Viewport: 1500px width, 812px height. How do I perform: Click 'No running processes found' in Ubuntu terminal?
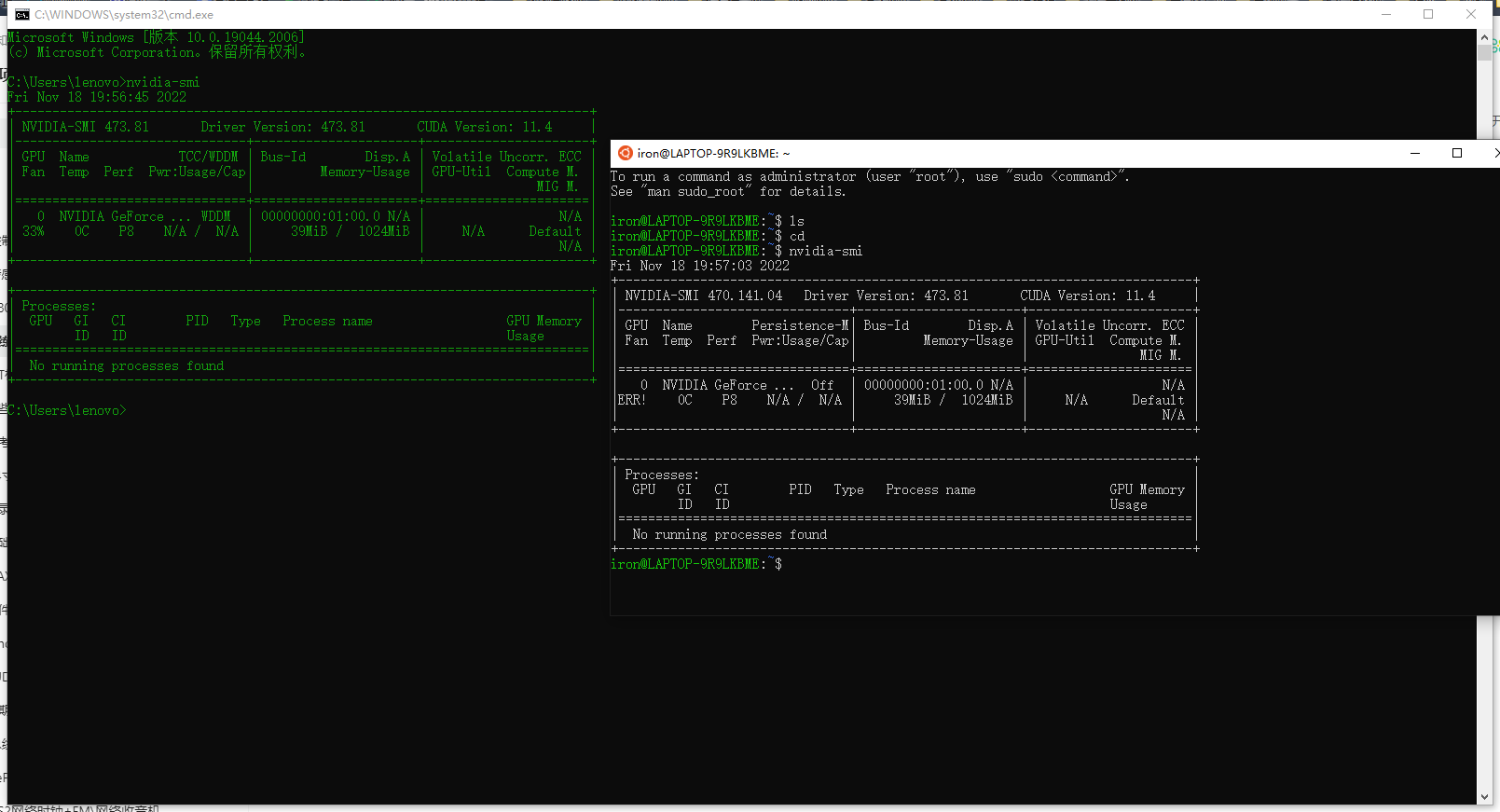(x=730, y=534)
